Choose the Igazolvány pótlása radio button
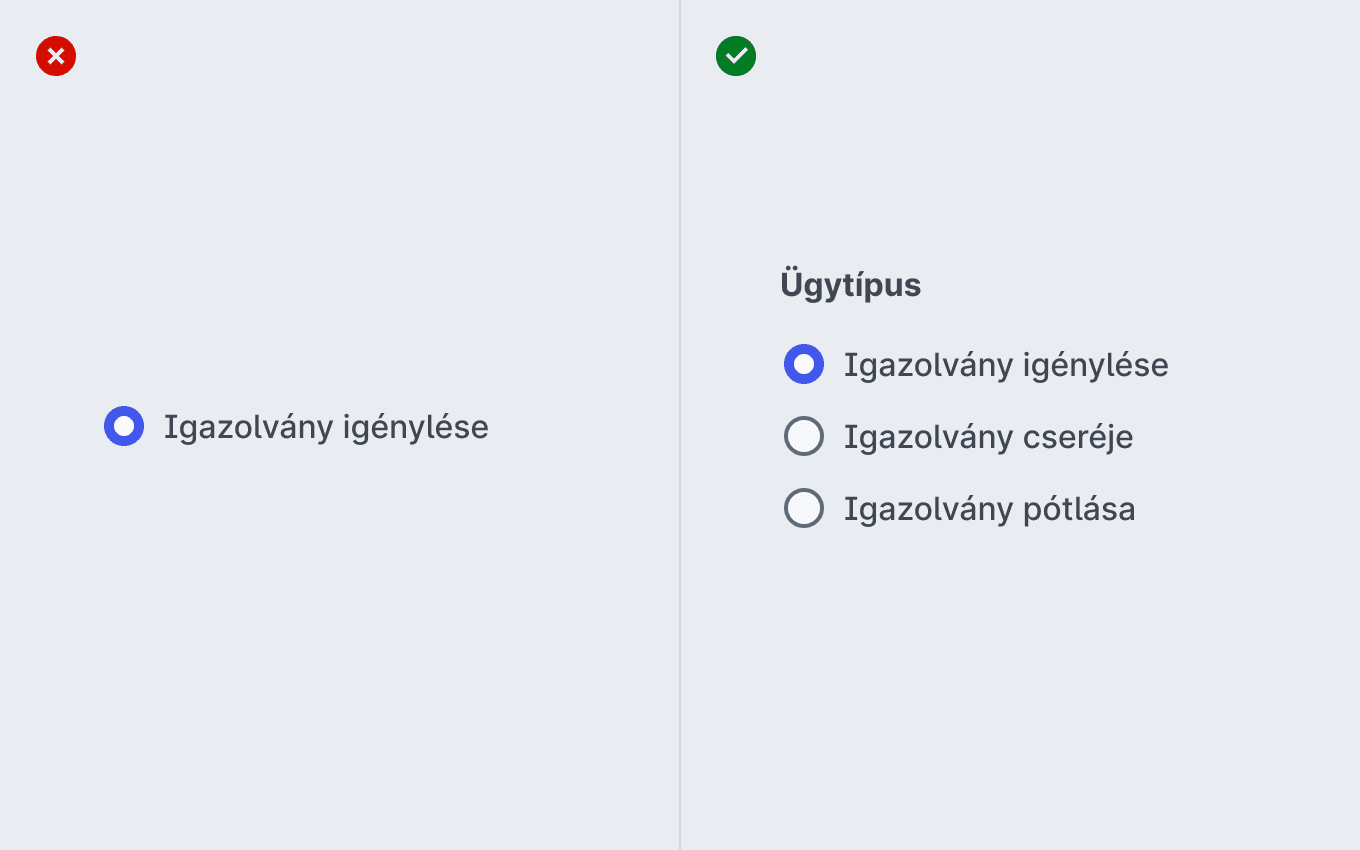The height and width of the screenshot is (850, 1360). click(804, 508)
